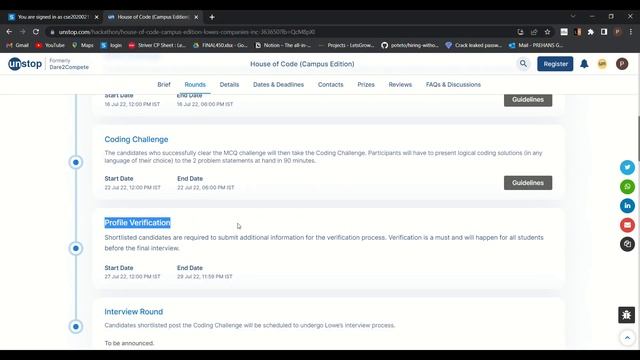Viewport: 640px width, 360px height.
Task: Click the browser forward arrow
Action: click(22, 32)
